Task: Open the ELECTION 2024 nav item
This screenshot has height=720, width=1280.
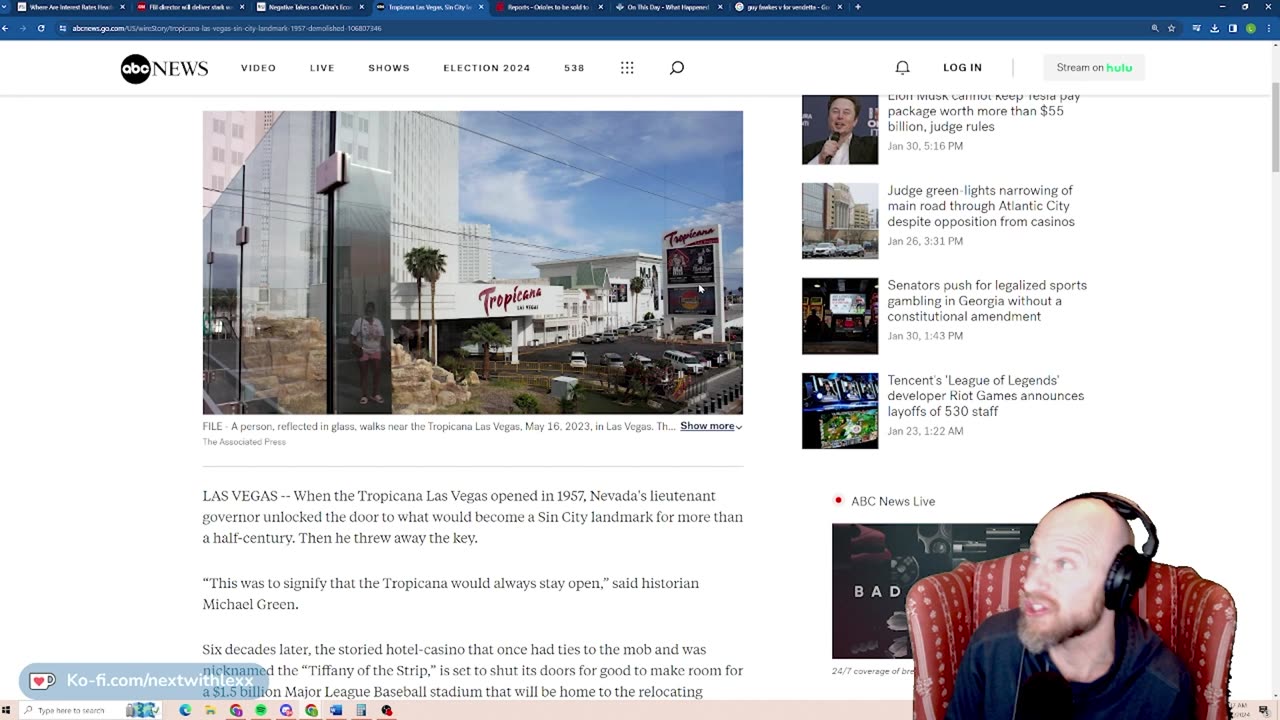Action: (487, 68)
